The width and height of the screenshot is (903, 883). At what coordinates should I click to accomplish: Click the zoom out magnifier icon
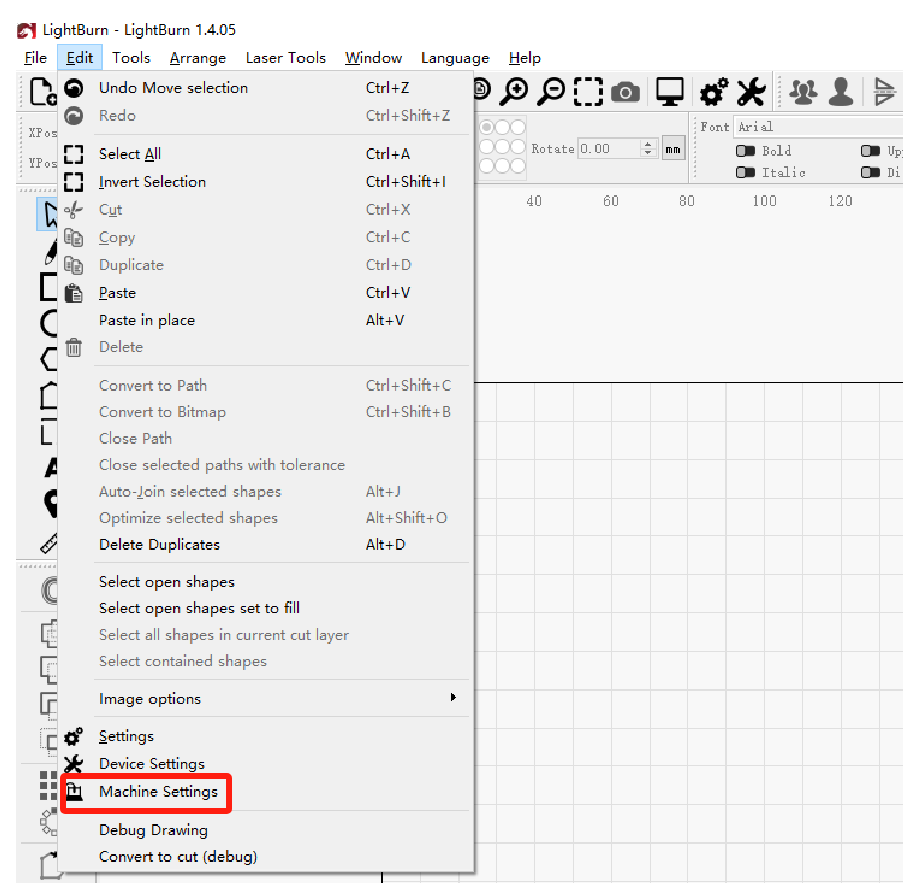tap(551, 92)
